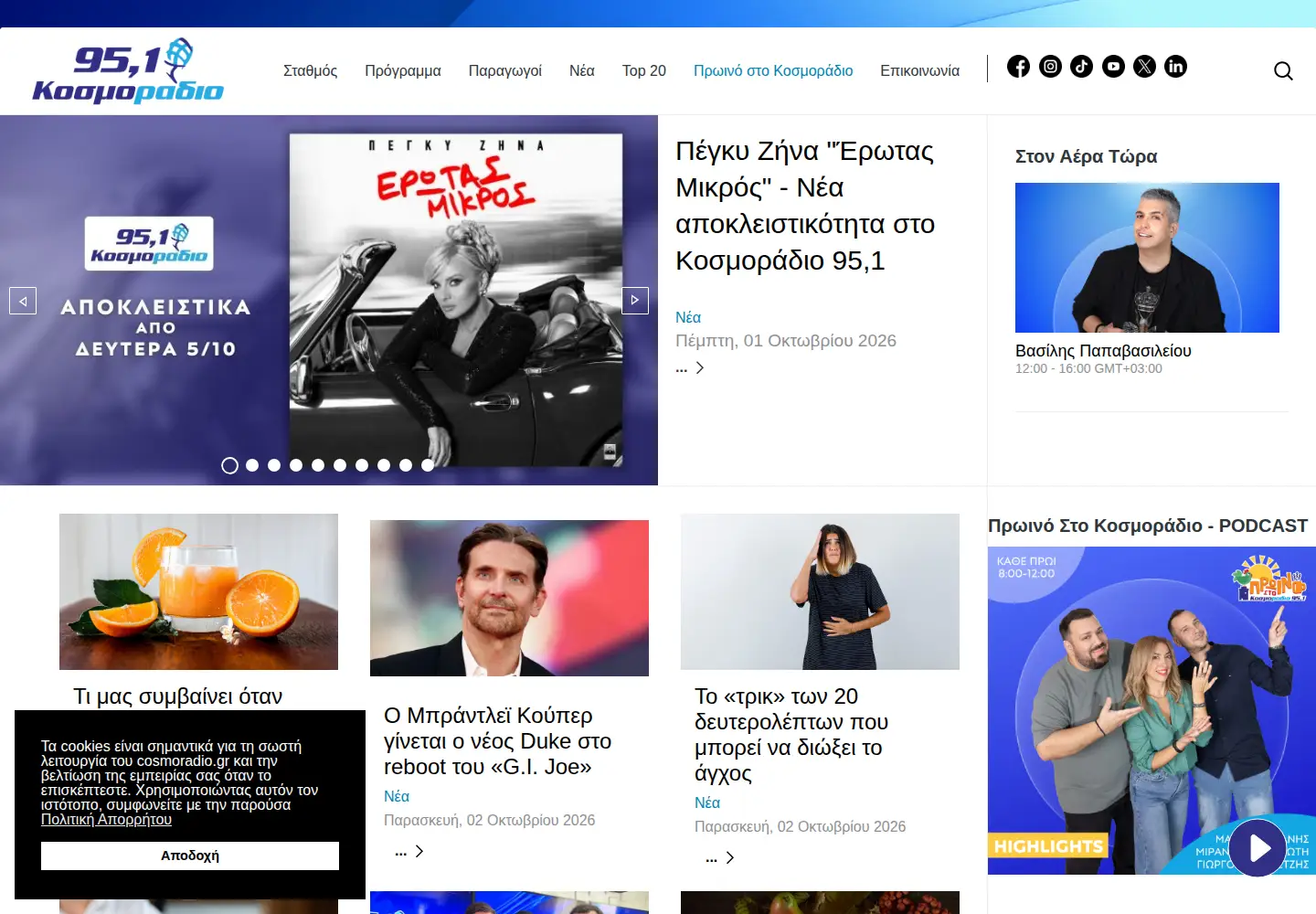The image size is (1316, 914).
Task: Click Νέα category under Πέγκυ Ζήνα article
Action: pos(688,317)
